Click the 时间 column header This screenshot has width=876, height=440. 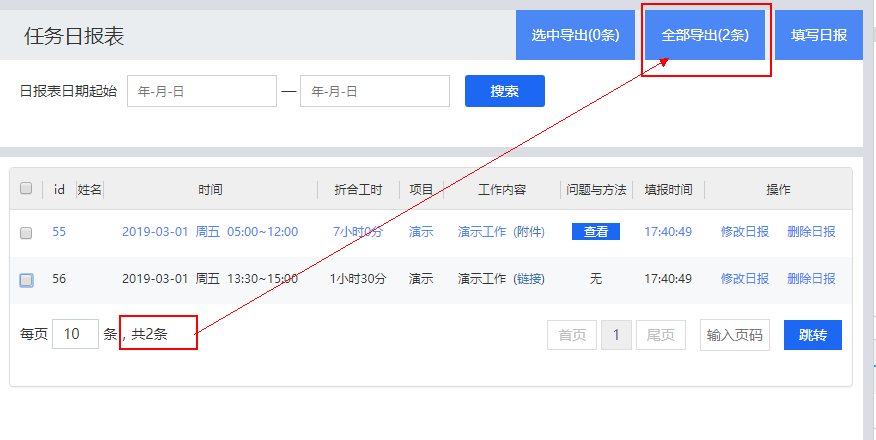tap(210, 190)
